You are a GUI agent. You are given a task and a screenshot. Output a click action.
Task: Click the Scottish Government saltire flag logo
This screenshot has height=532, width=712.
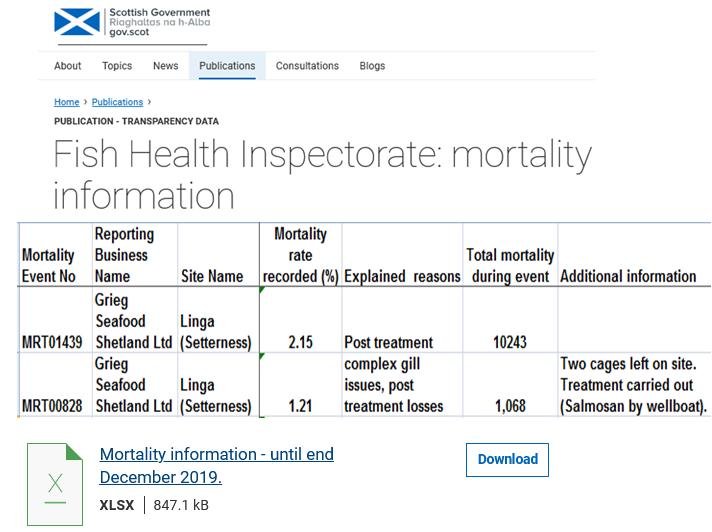tap(77, 22)
